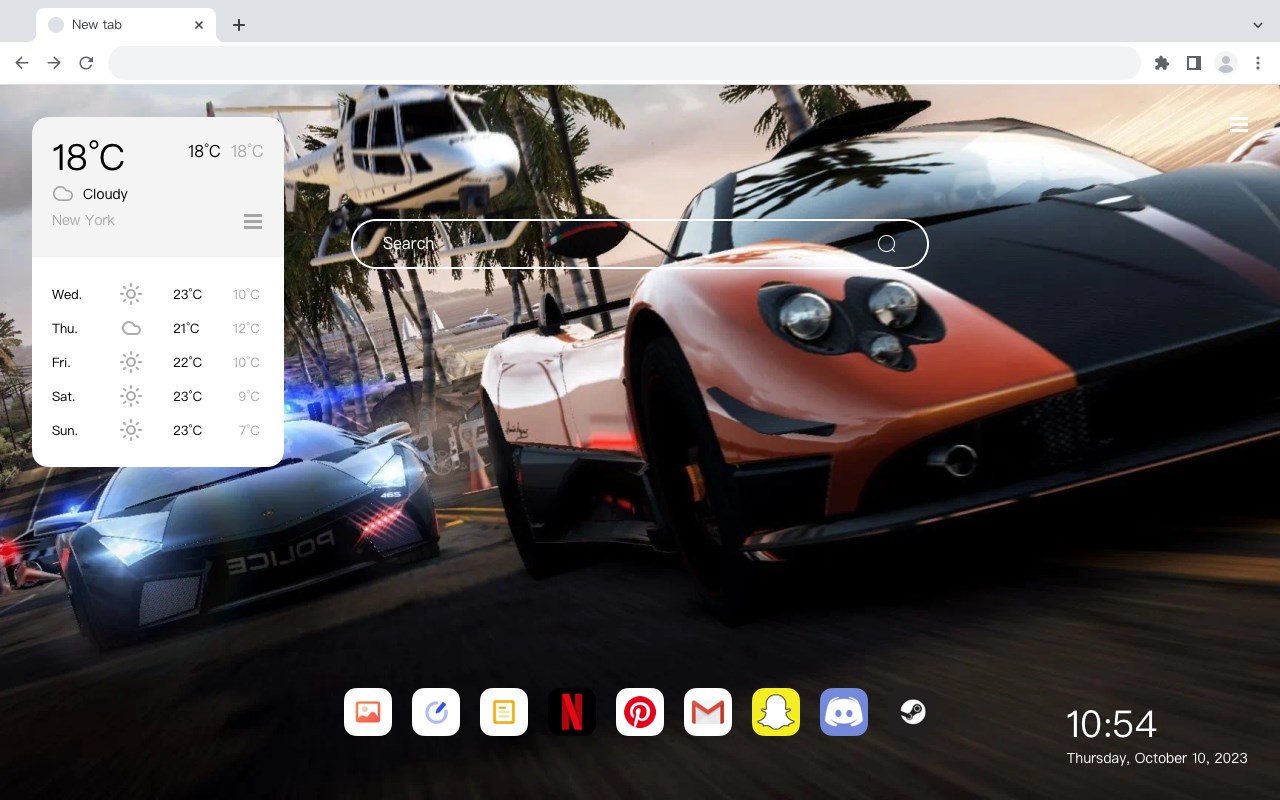This screenshot has height=800, width=1280.
Task: Open the yellow notes dock shortcut
Action: tap(504, 712)
